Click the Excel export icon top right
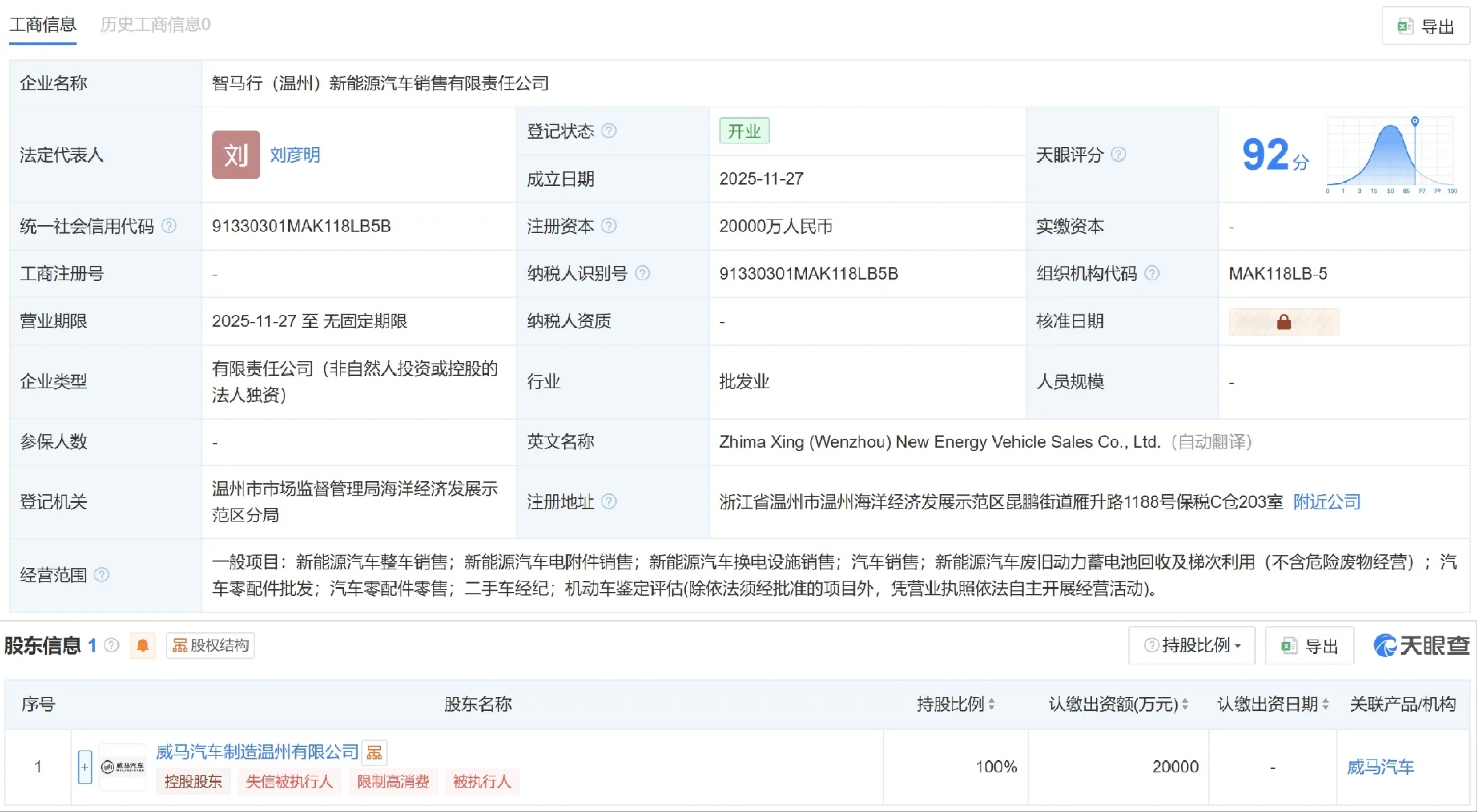The image size is (1477, 812). 1405,26
